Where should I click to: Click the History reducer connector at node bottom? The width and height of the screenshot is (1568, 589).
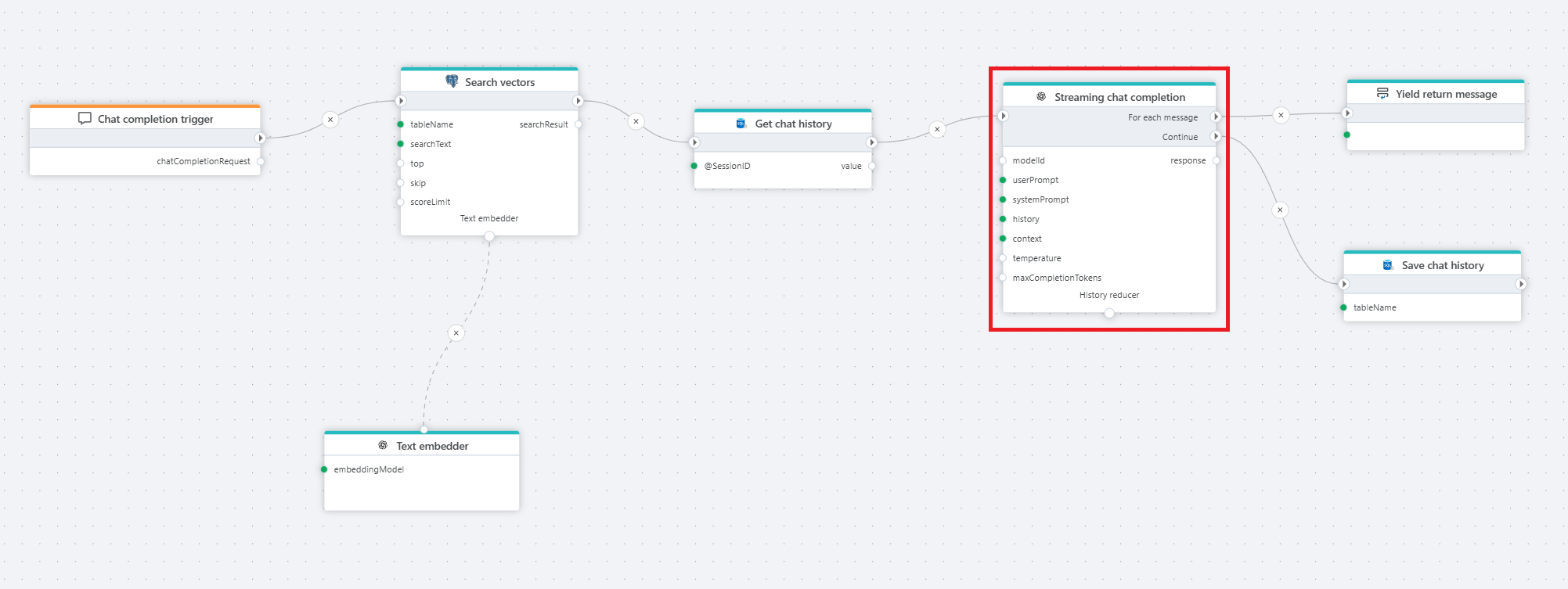1109,313
